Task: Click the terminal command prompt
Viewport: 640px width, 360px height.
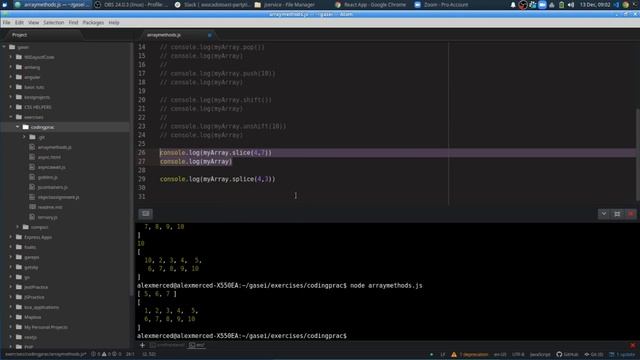Action: (242, 336)
